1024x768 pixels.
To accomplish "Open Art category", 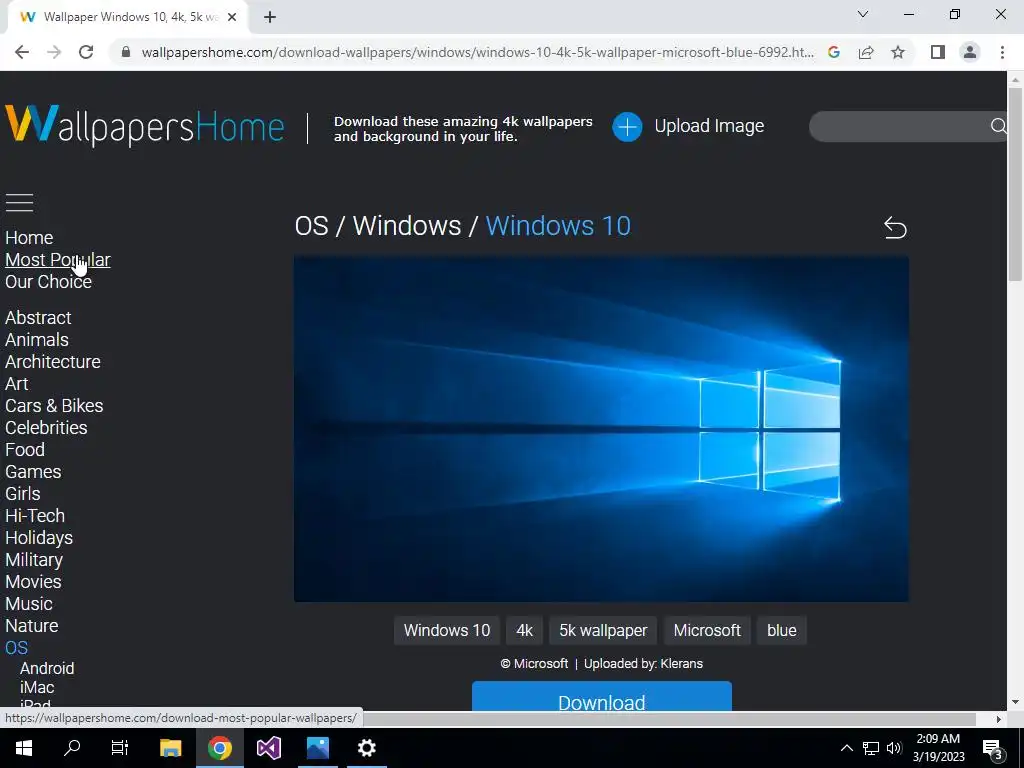I will tap(17, 384).
